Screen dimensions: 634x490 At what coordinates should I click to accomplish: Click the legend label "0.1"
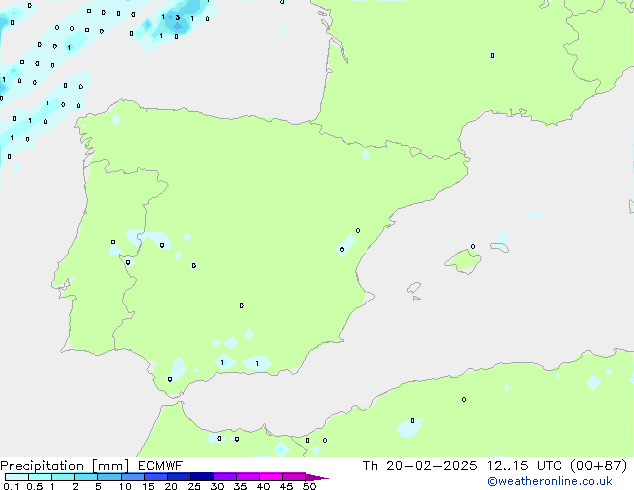(x=11, y=486)
